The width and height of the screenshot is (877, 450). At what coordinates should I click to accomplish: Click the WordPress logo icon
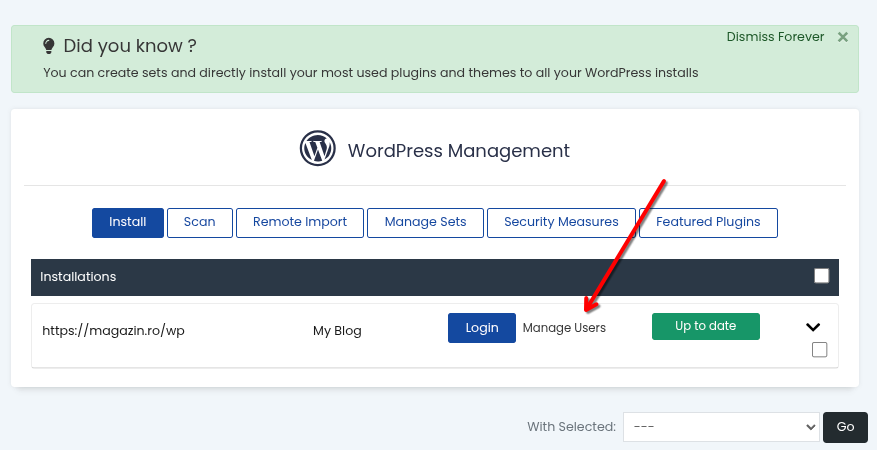[318, 149]
